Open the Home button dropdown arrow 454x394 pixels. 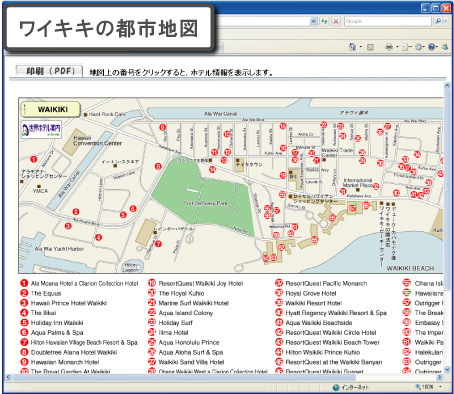point(361,47)
